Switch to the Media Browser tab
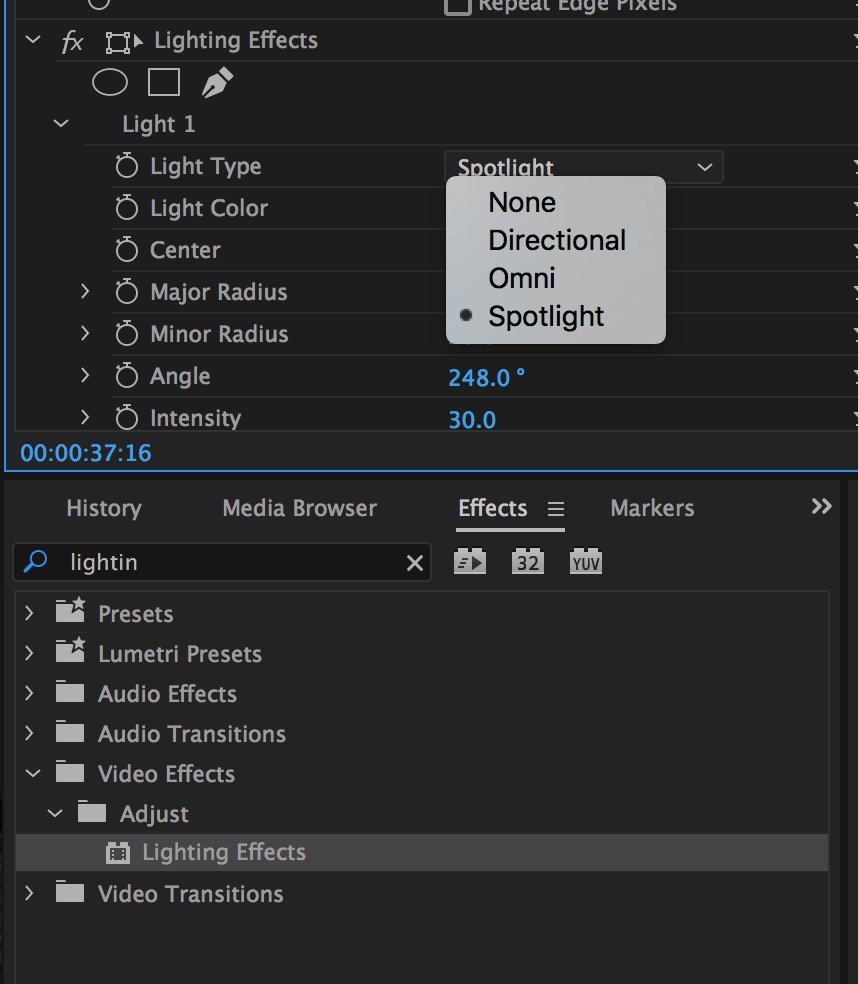This screenshot has height=984, width=858. (299, 508)
